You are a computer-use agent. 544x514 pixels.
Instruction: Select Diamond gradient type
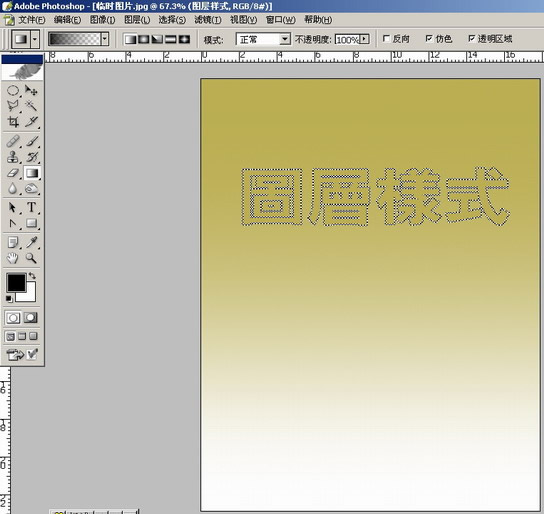[x=184, y=39]
